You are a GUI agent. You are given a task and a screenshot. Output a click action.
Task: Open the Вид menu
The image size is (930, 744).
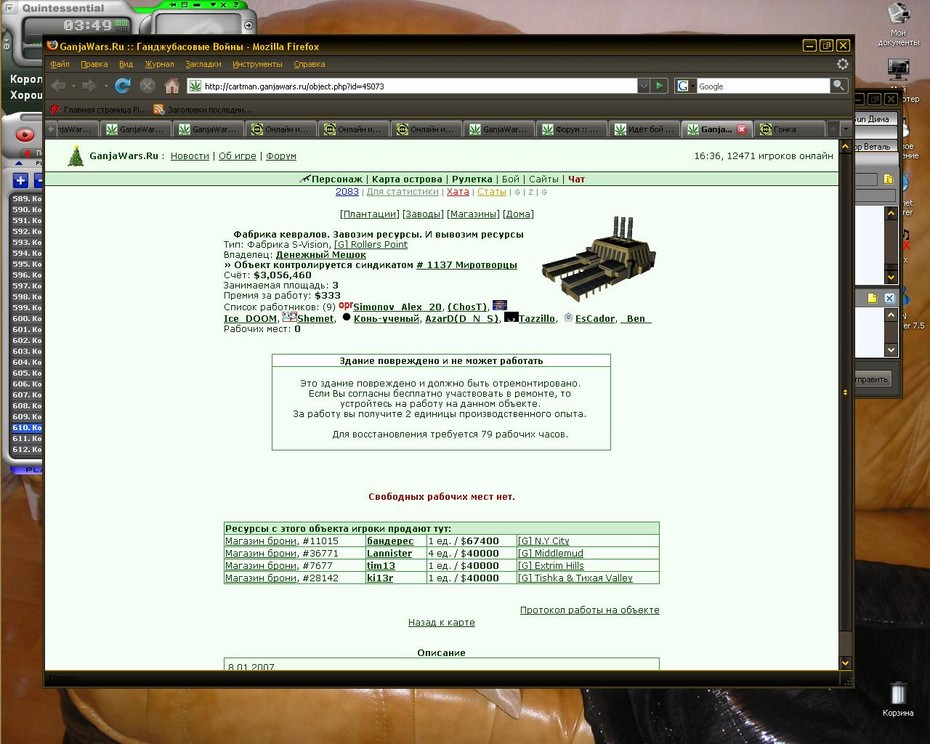click(x=126, y=64)
